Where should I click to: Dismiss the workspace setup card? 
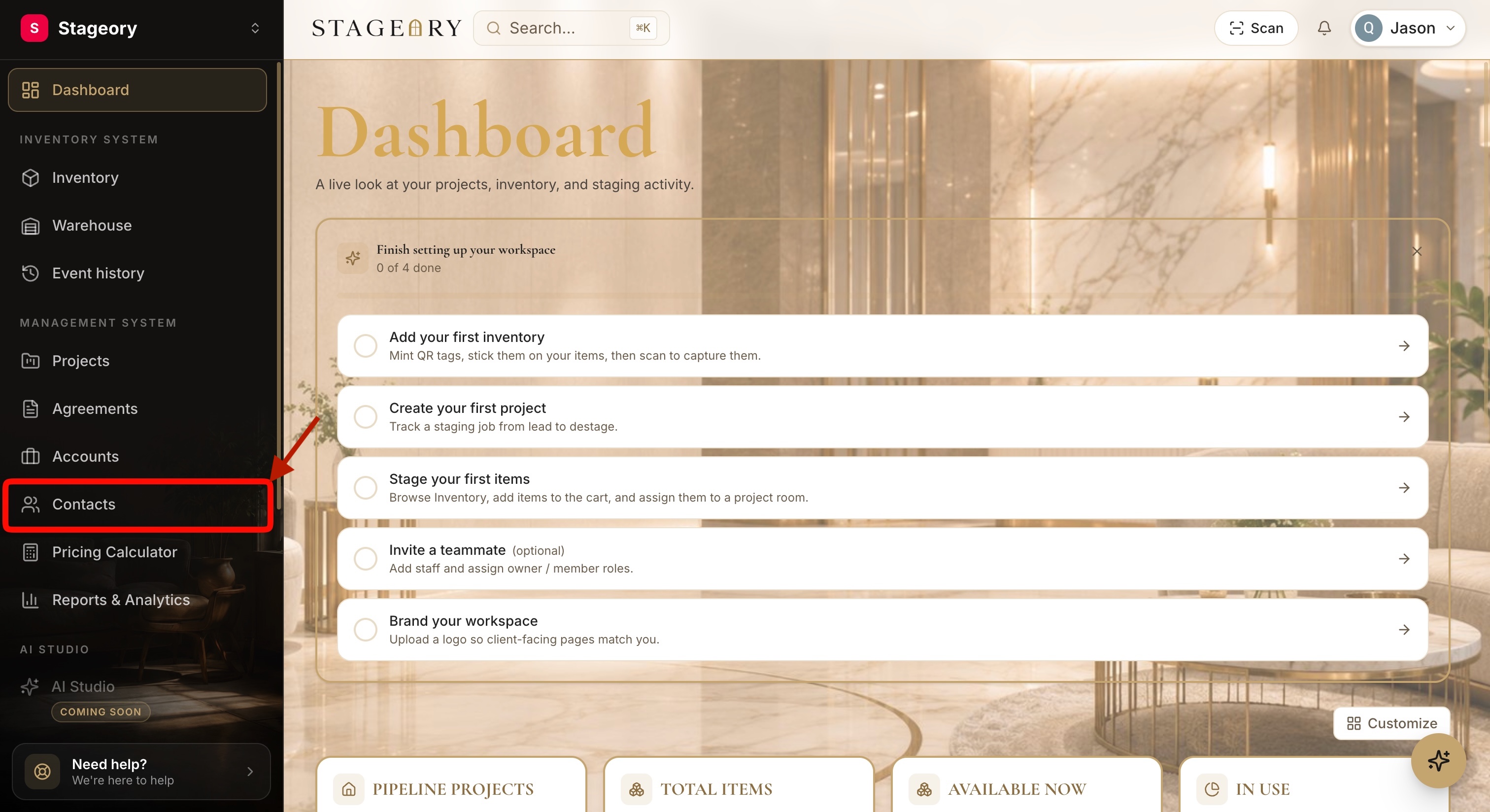(x=1417, y=251)
